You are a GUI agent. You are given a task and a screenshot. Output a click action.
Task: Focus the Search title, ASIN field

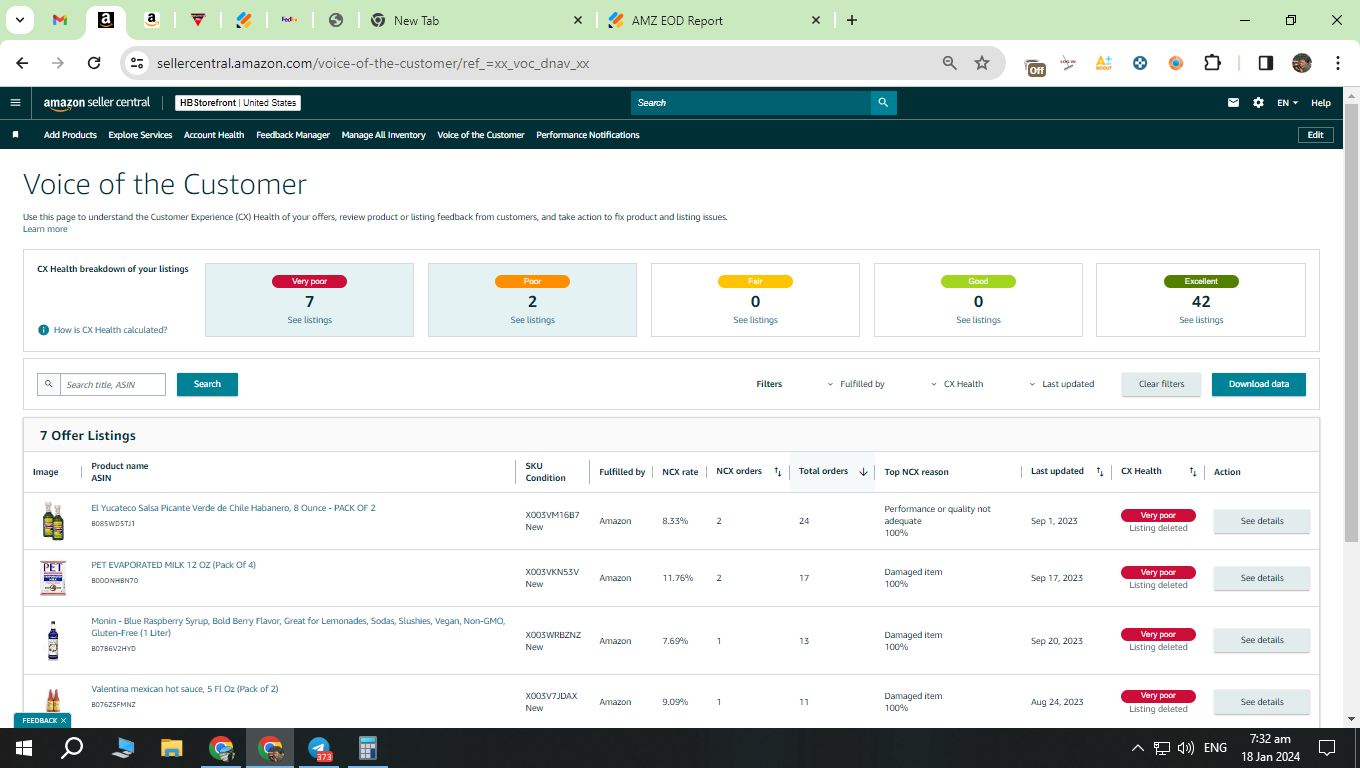tap(112, 384)
